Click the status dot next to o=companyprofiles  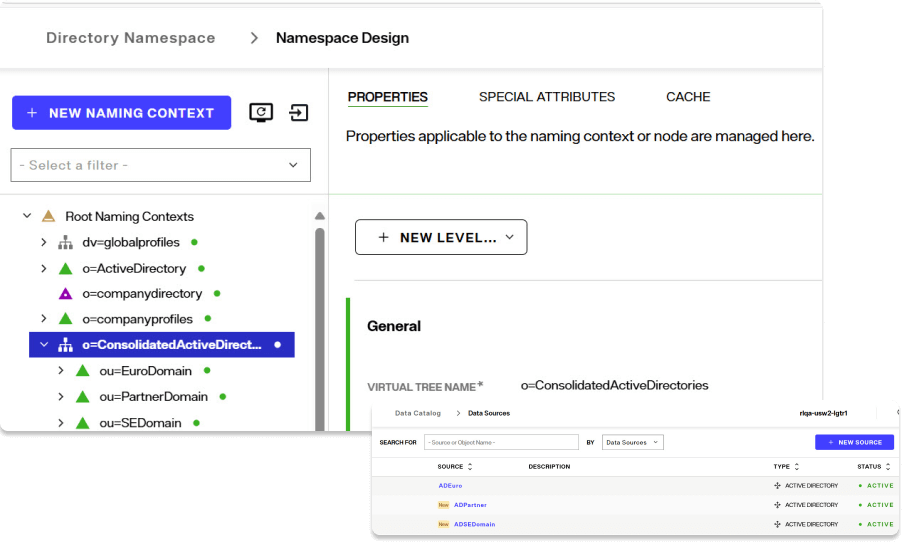tap(208, 318)
